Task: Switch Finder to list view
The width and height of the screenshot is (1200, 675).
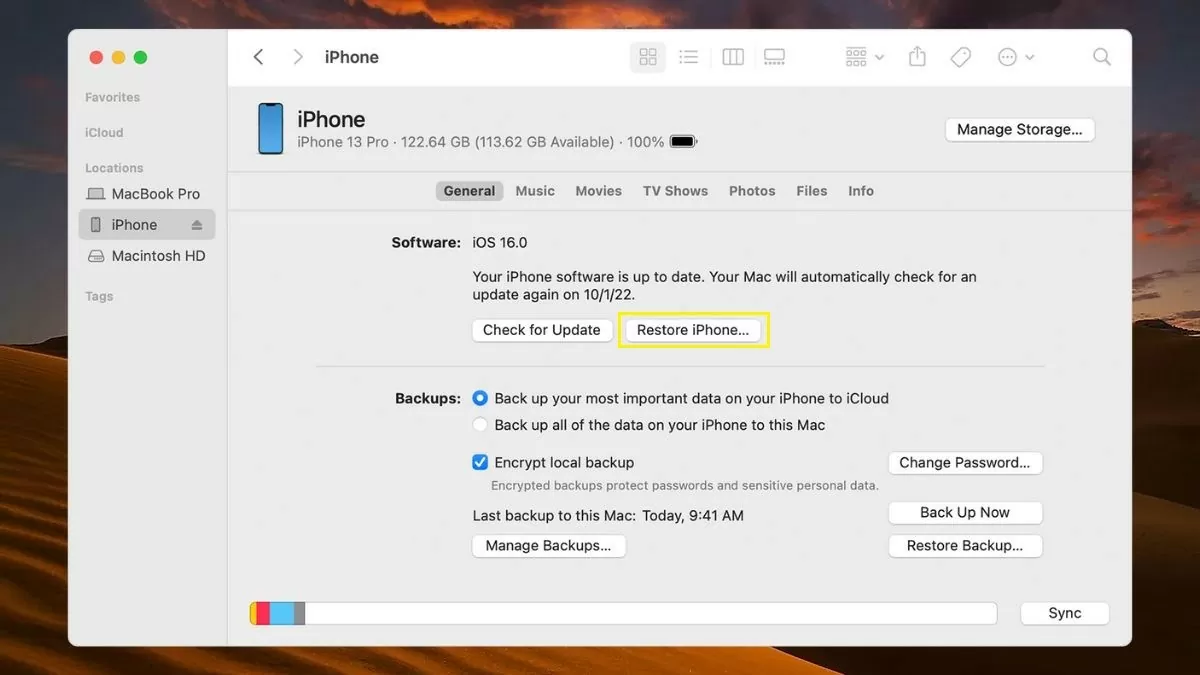Action: coord(688,57)
